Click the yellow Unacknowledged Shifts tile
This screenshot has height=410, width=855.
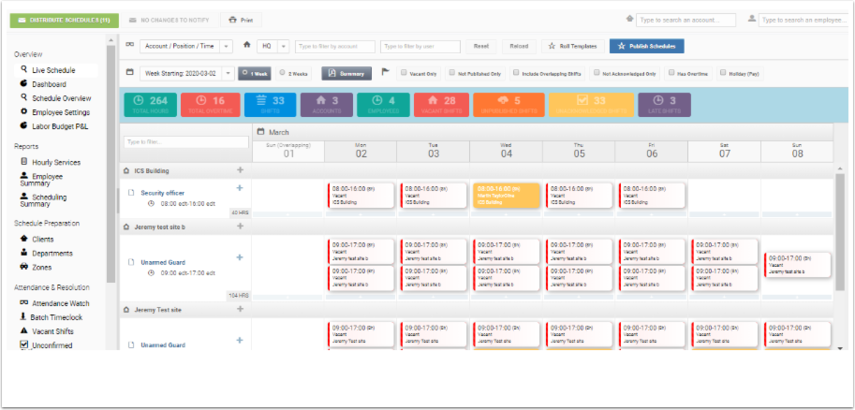[x=591, y=105]
